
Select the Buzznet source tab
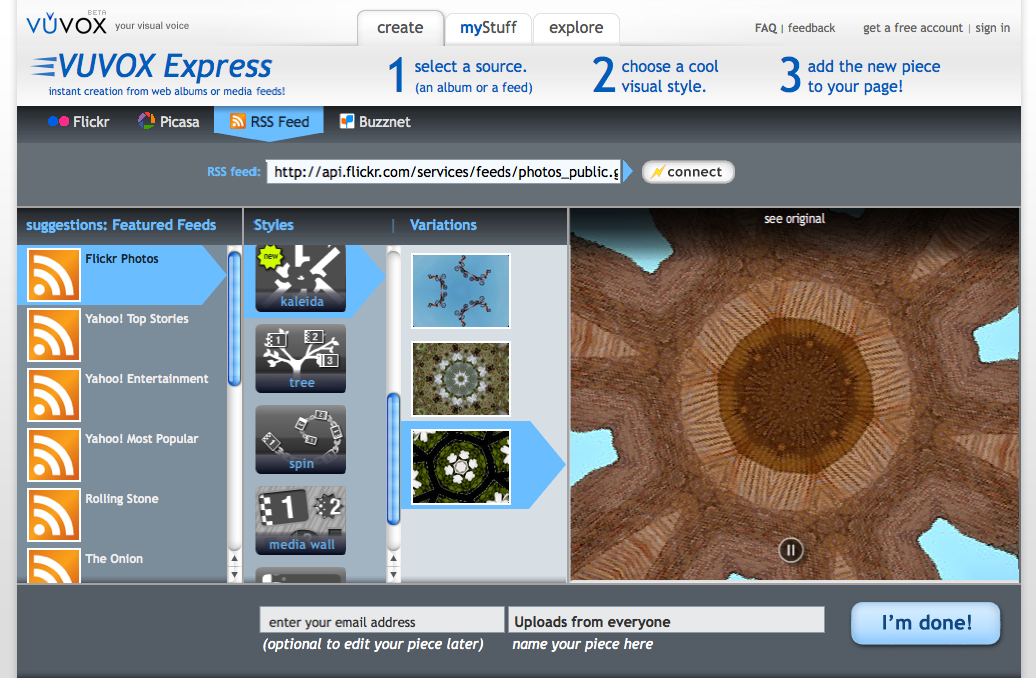point(375,122)
